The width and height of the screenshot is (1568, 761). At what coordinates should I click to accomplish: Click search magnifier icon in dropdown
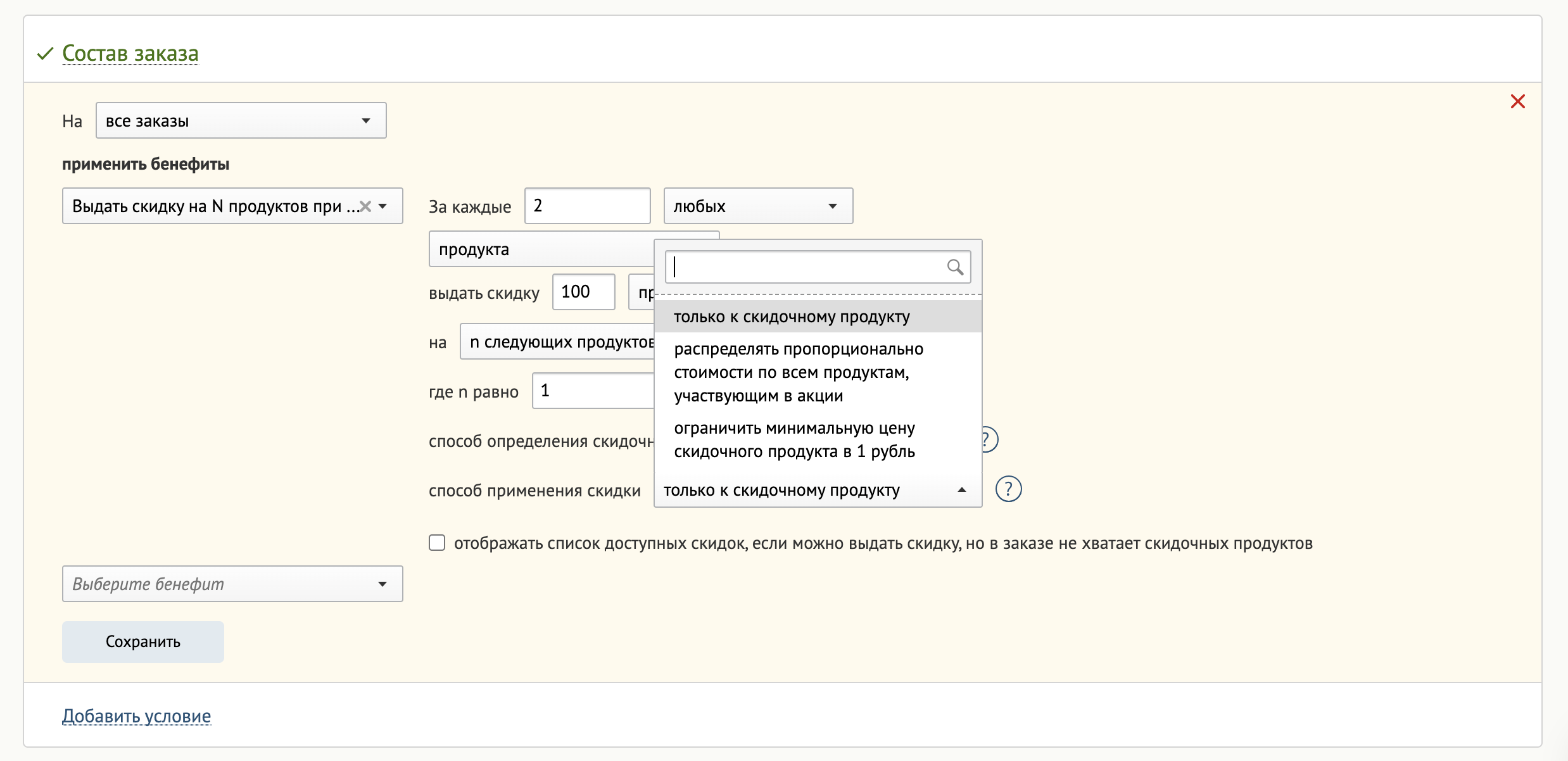click(955, 267)
